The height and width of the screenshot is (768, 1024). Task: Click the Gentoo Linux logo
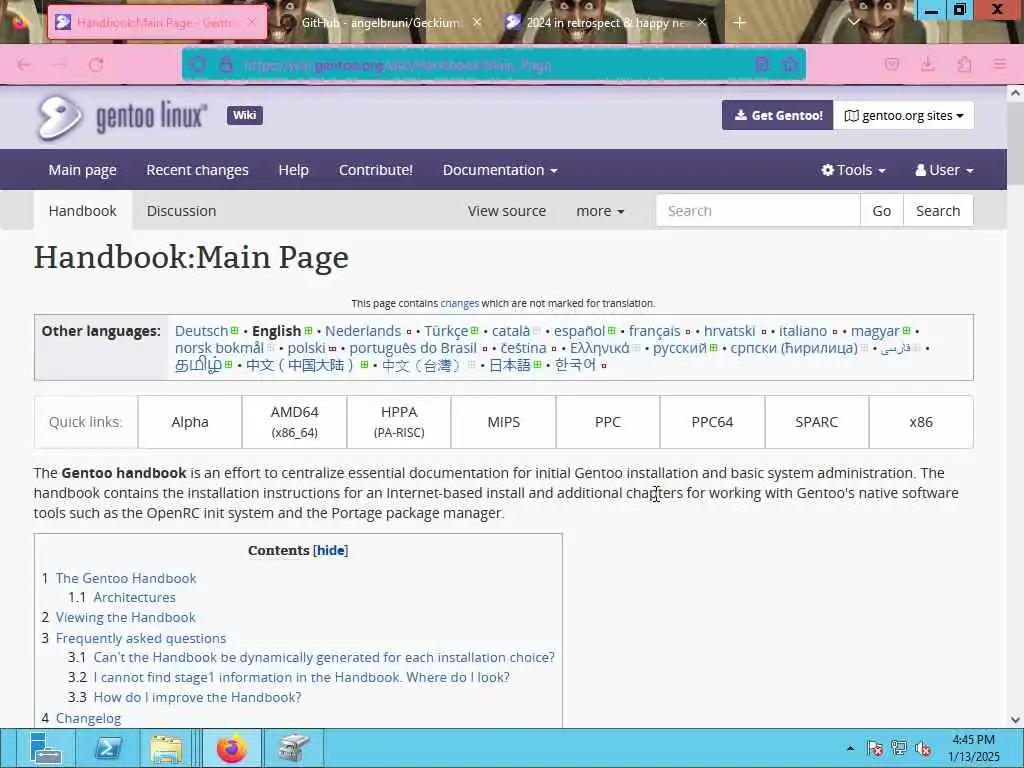122,118
